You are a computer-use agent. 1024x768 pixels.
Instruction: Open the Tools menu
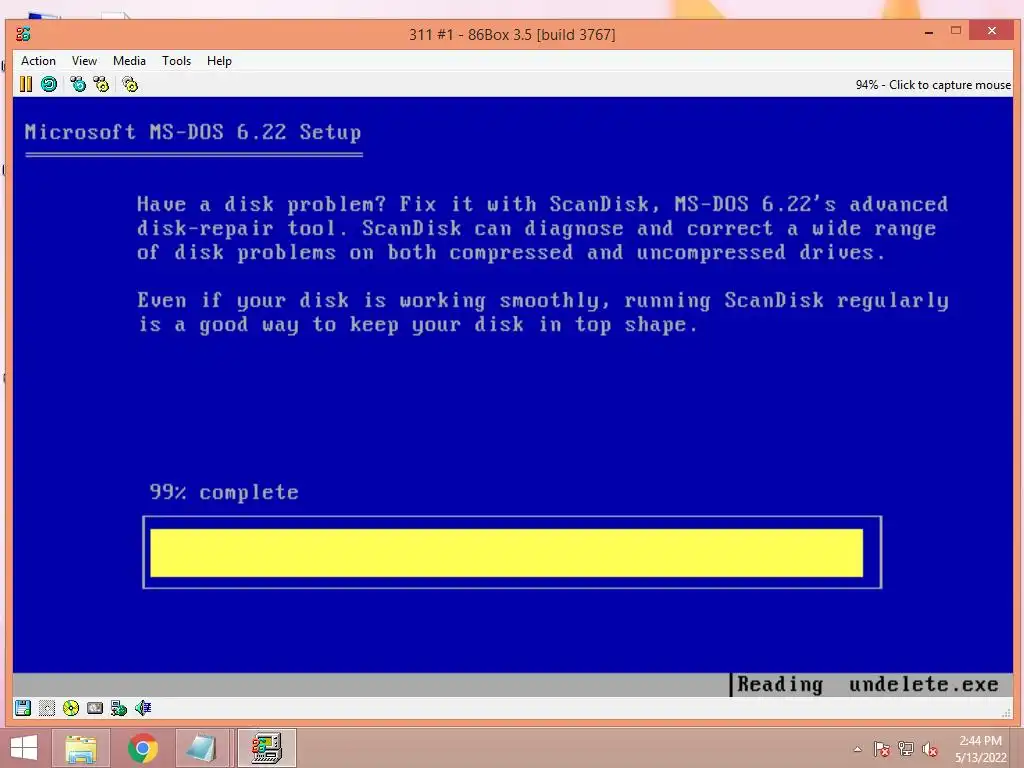[x=176, y=61]
